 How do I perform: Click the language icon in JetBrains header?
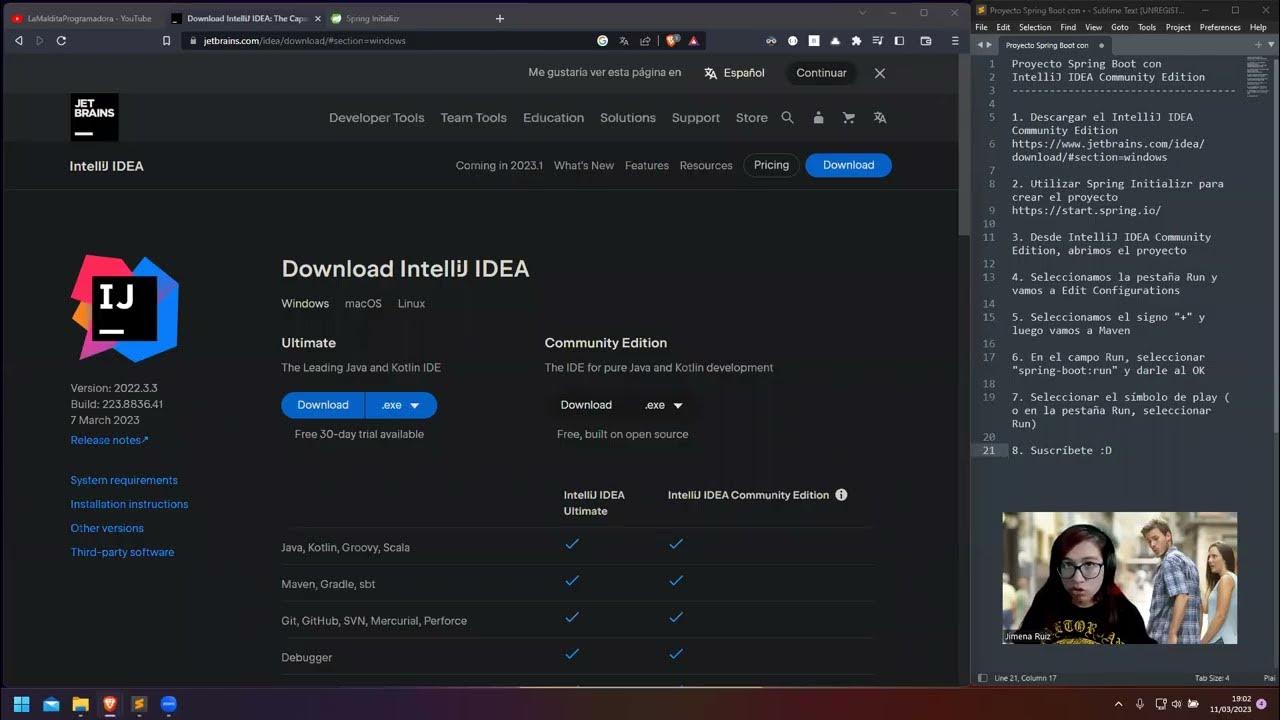pos(880,117)
